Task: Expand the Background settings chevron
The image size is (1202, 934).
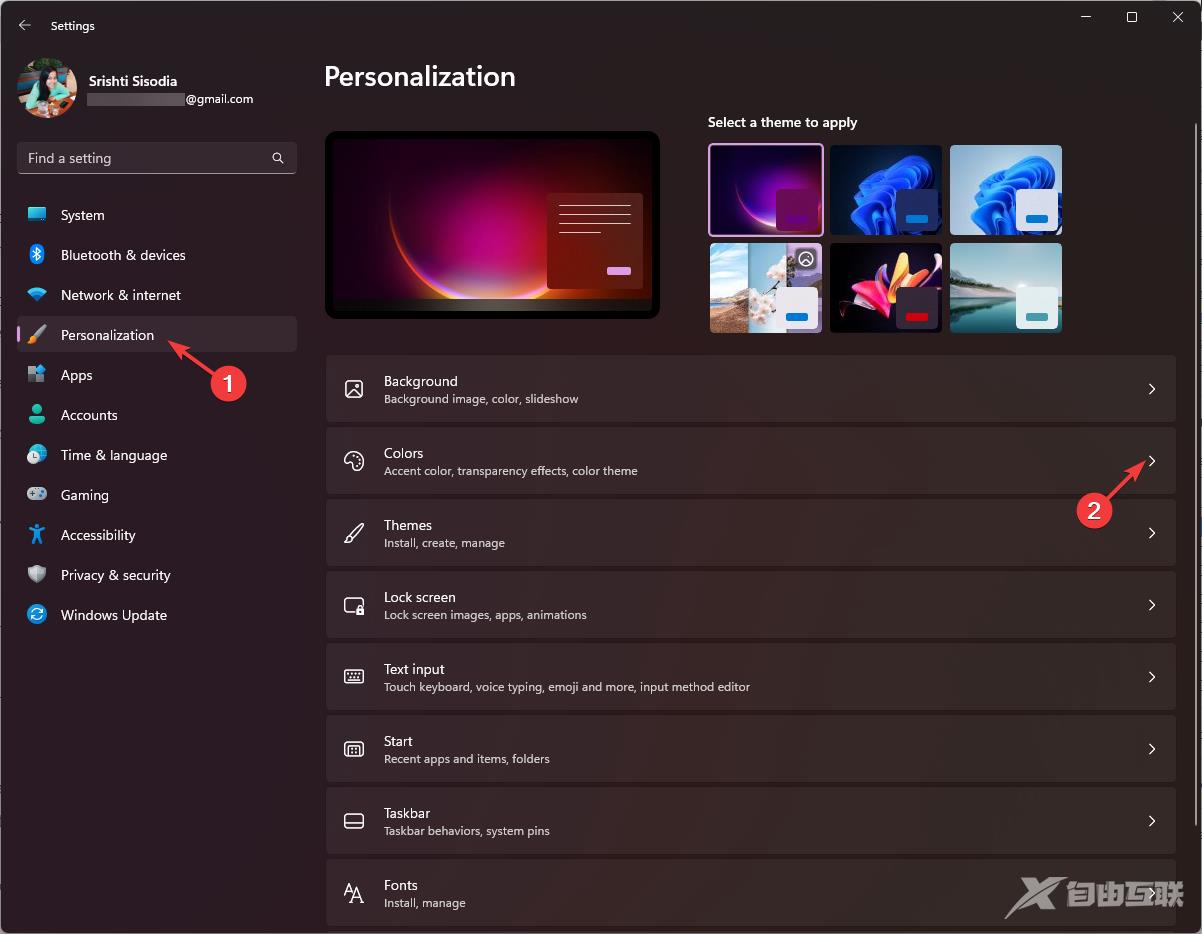Action: click(x=1152, y=389)
